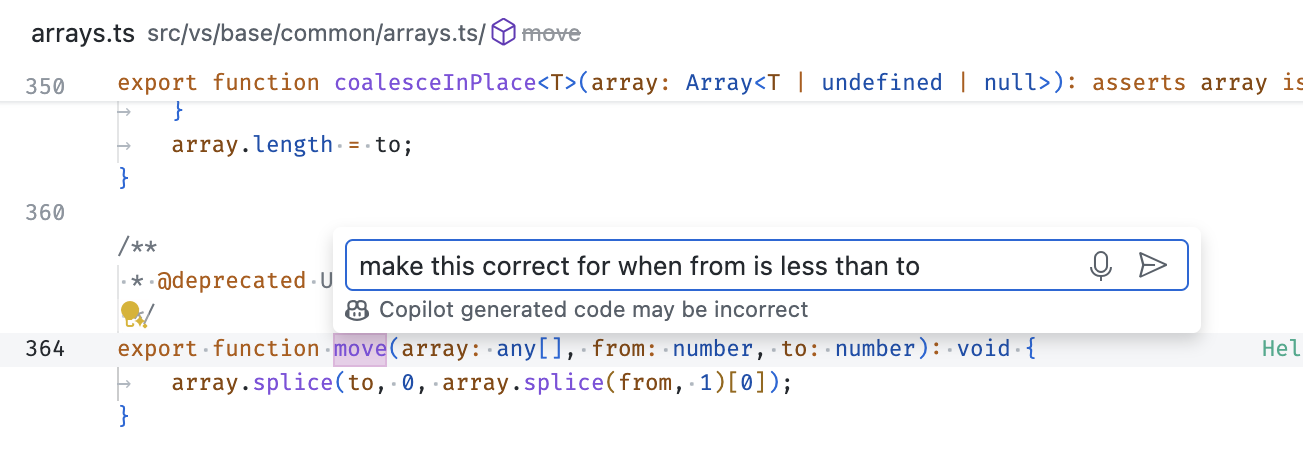Click the "Copilot generated code may be incorrect" notice
The image size is (1303, 471).
coord(593,310)
